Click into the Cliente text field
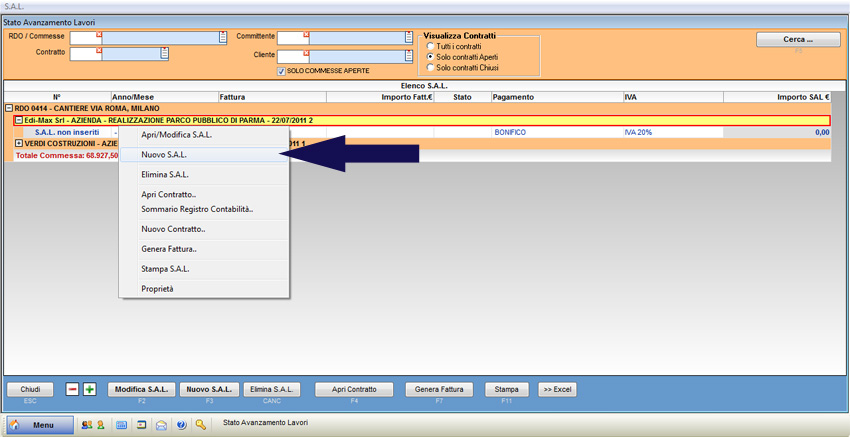The height and width of the screenshot is (437, 850). click(x=356, y=55)
